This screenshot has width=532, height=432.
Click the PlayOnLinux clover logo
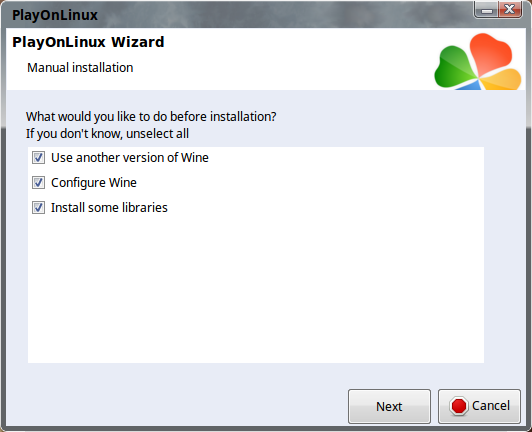[478, 61]
